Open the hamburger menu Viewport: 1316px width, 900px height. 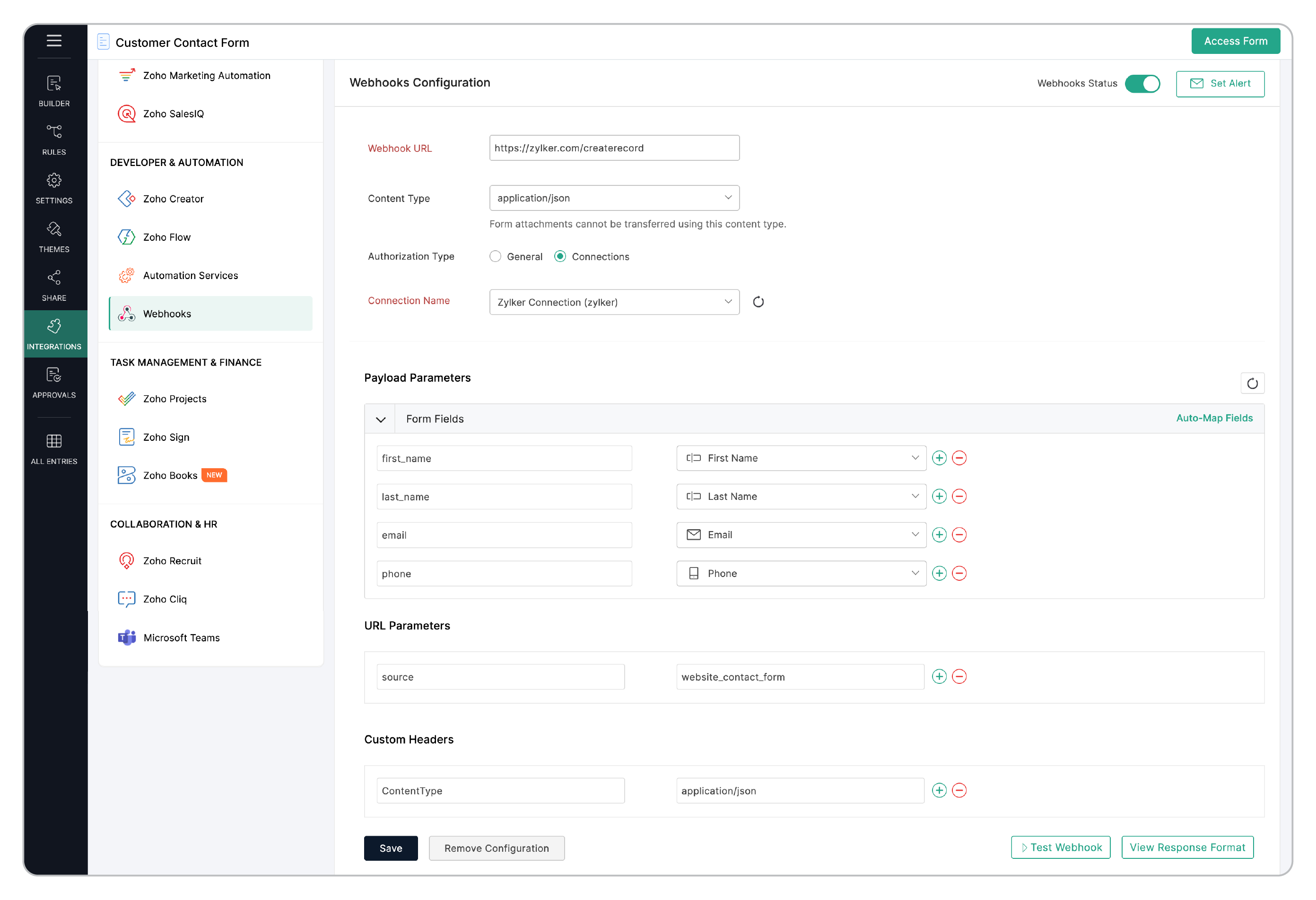click(54, 40)
